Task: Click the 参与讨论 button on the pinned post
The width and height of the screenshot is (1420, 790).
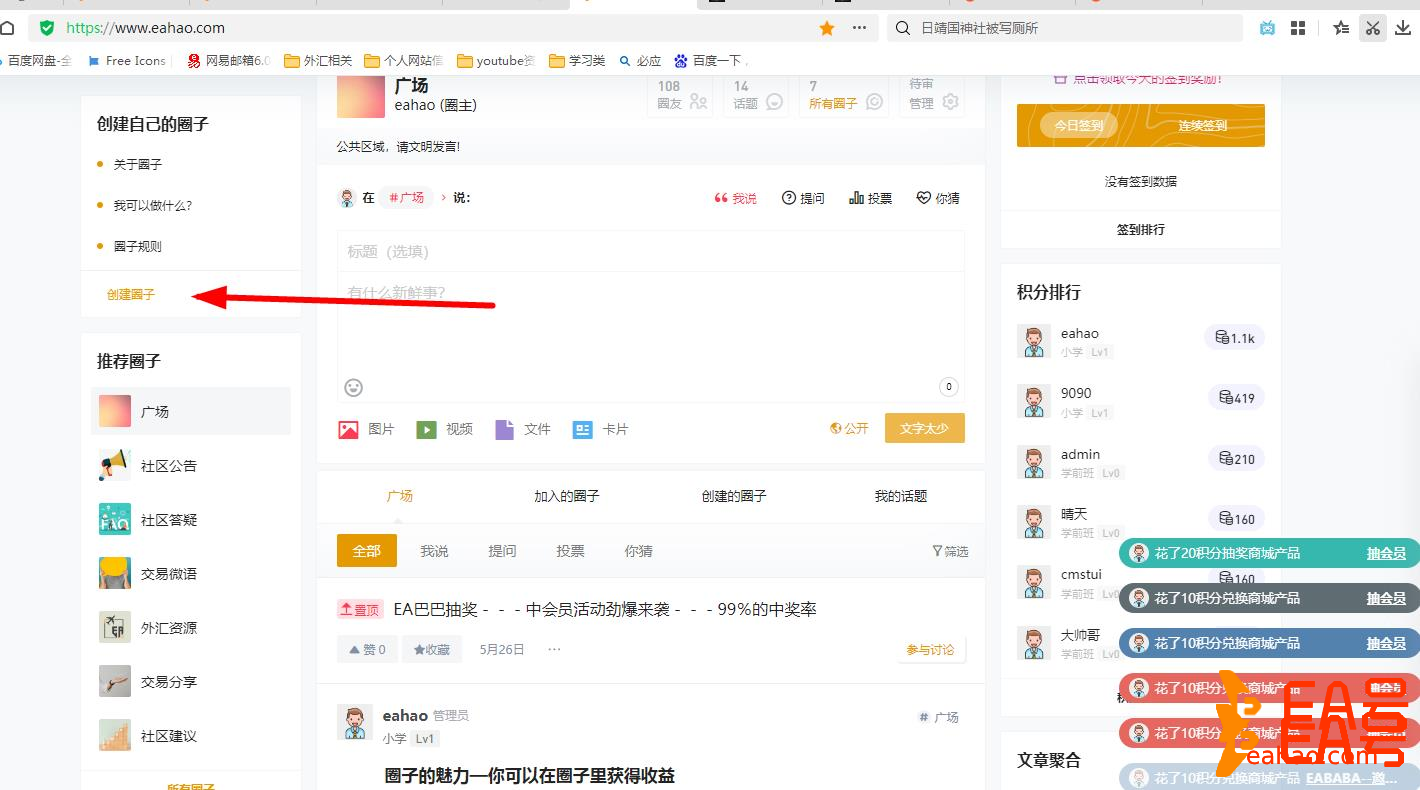Action: pos(930,649)
